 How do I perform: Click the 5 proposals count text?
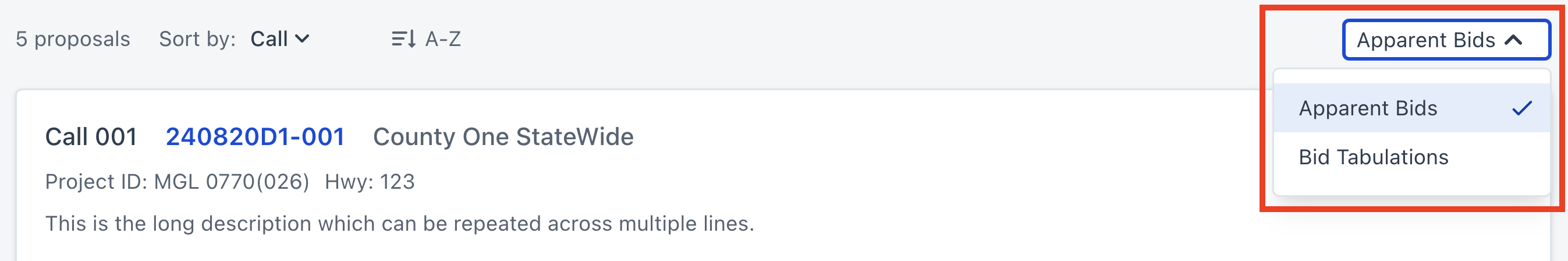tap(73, 40)
